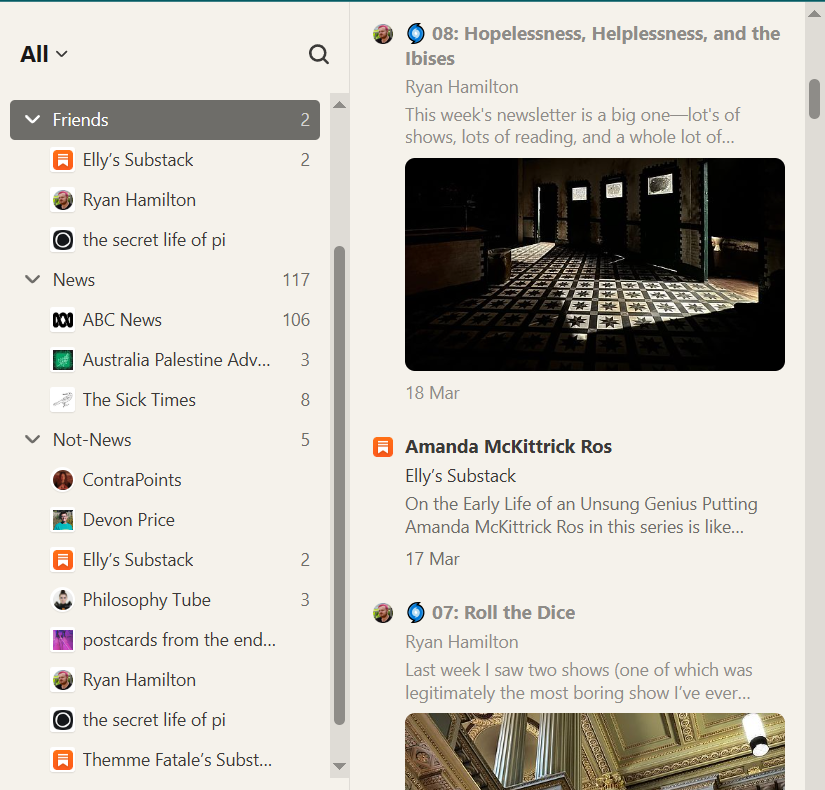Click Themme Fatale's Substack icon
This screenshot has height=790, width=825.
(63, 760)
